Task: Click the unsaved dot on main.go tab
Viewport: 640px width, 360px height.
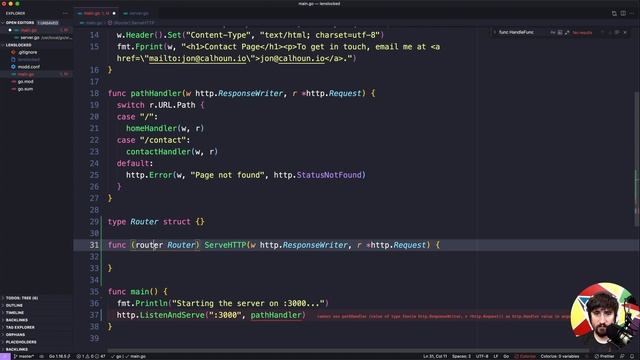Action: 114,13
